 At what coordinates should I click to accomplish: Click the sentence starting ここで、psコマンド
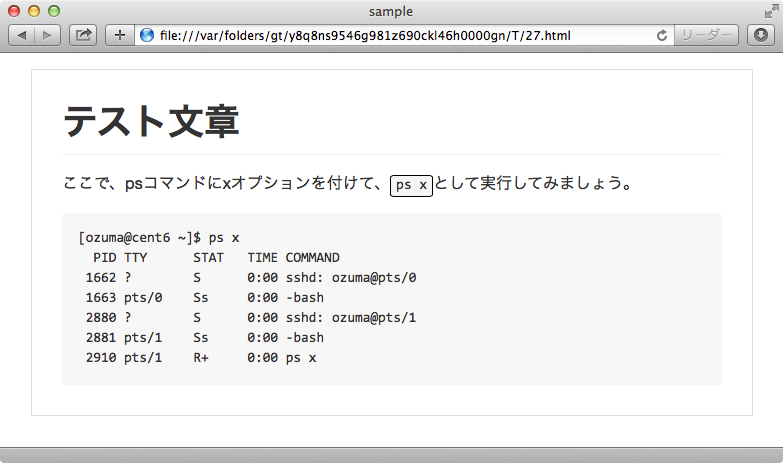click(348, 184)
